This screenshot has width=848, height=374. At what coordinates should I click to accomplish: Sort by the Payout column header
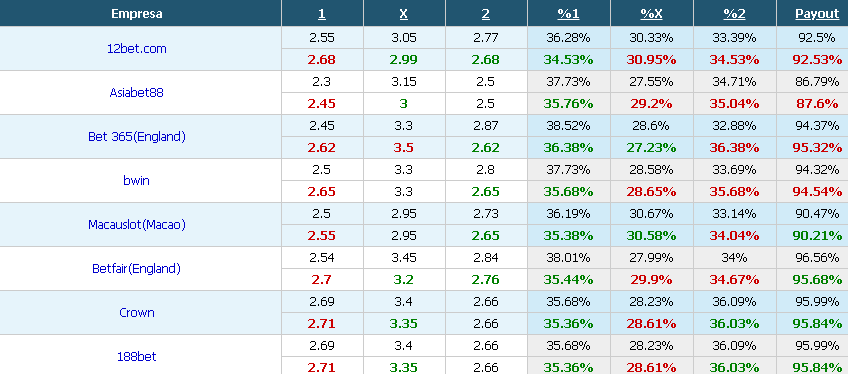[817, 14]
